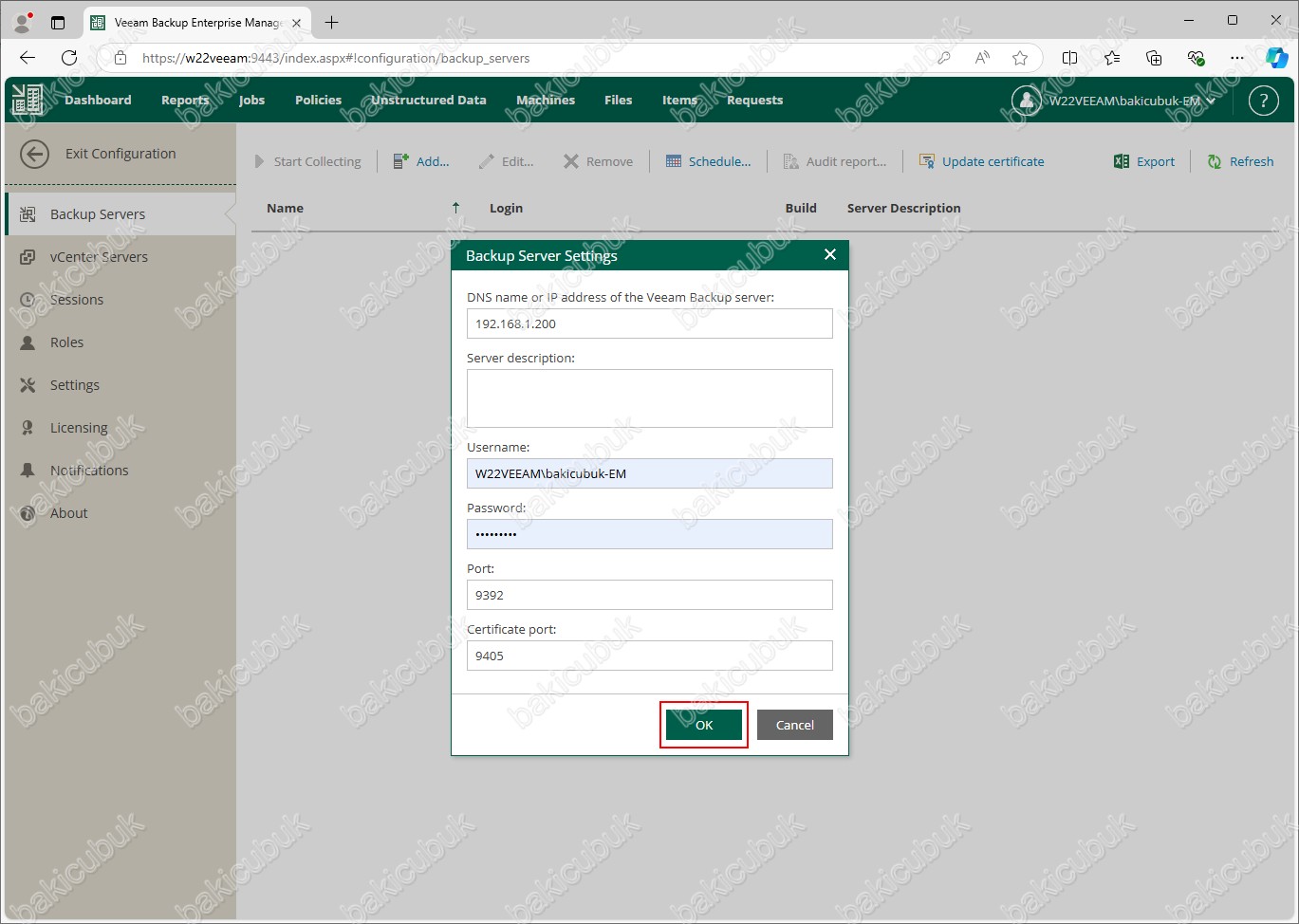The height and width of the screenshot is (924, 1299).
Task: Reload the browser page
Action: tap(69, 58)
